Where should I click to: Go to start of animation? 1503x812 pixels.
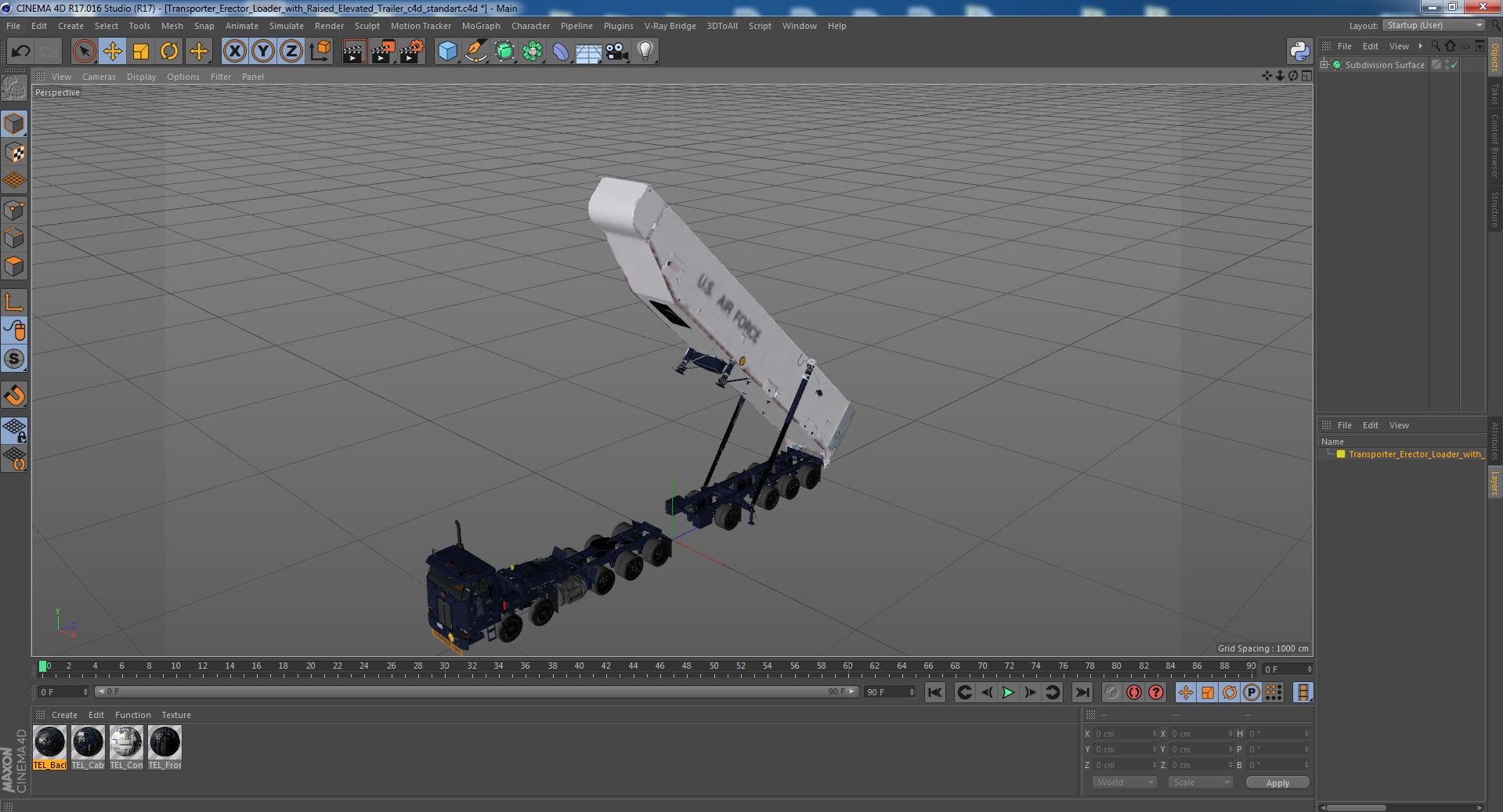click(x=934, y=692)
